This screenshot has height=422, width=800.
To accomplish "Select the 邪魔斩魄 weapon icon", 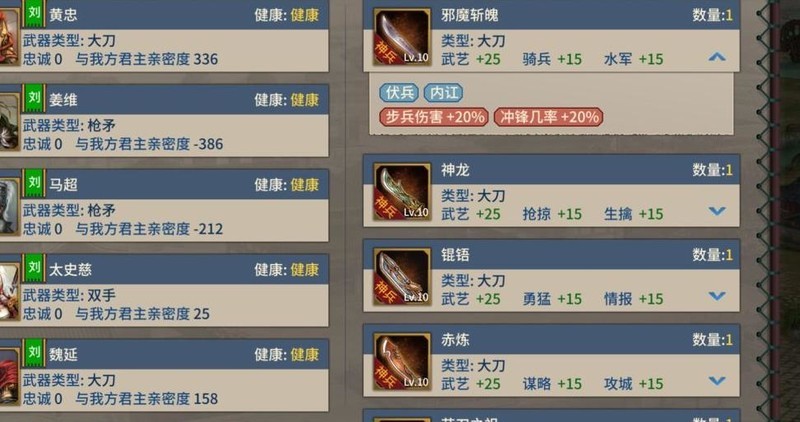I will point(402,37).
